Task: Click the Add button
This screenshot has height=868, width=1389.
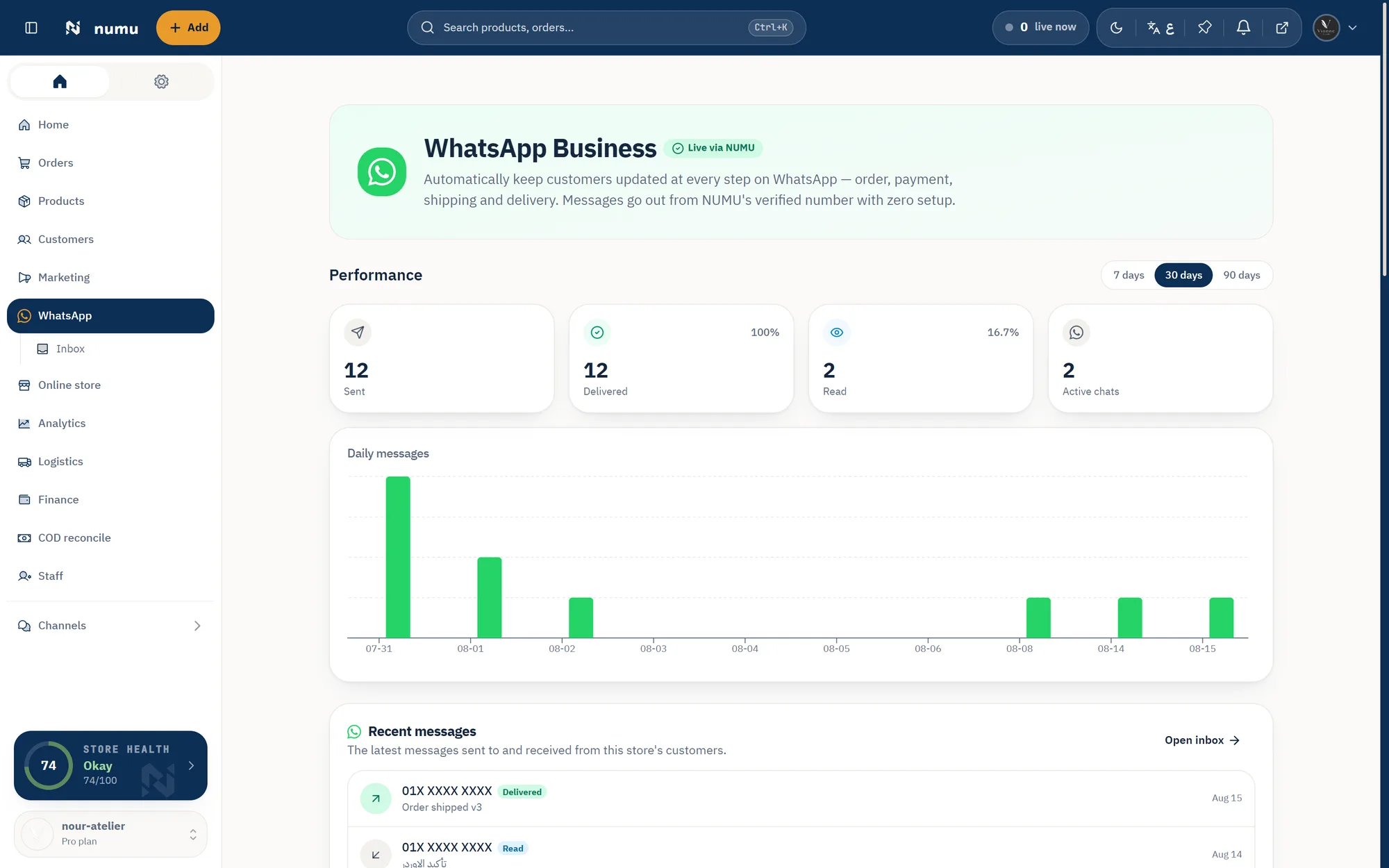Action: coord(188,28)
